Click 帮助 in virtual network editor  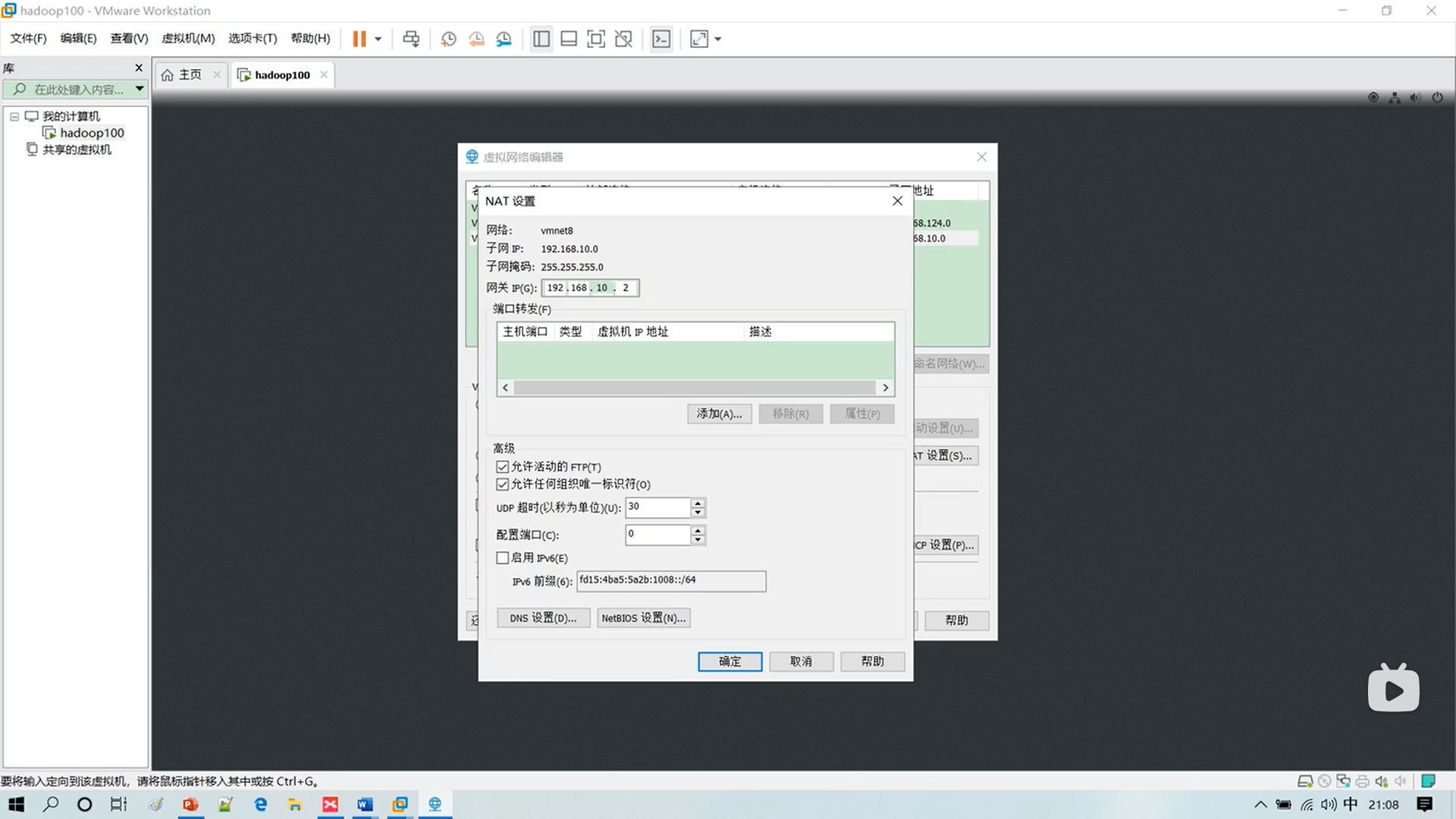point(956,620)
